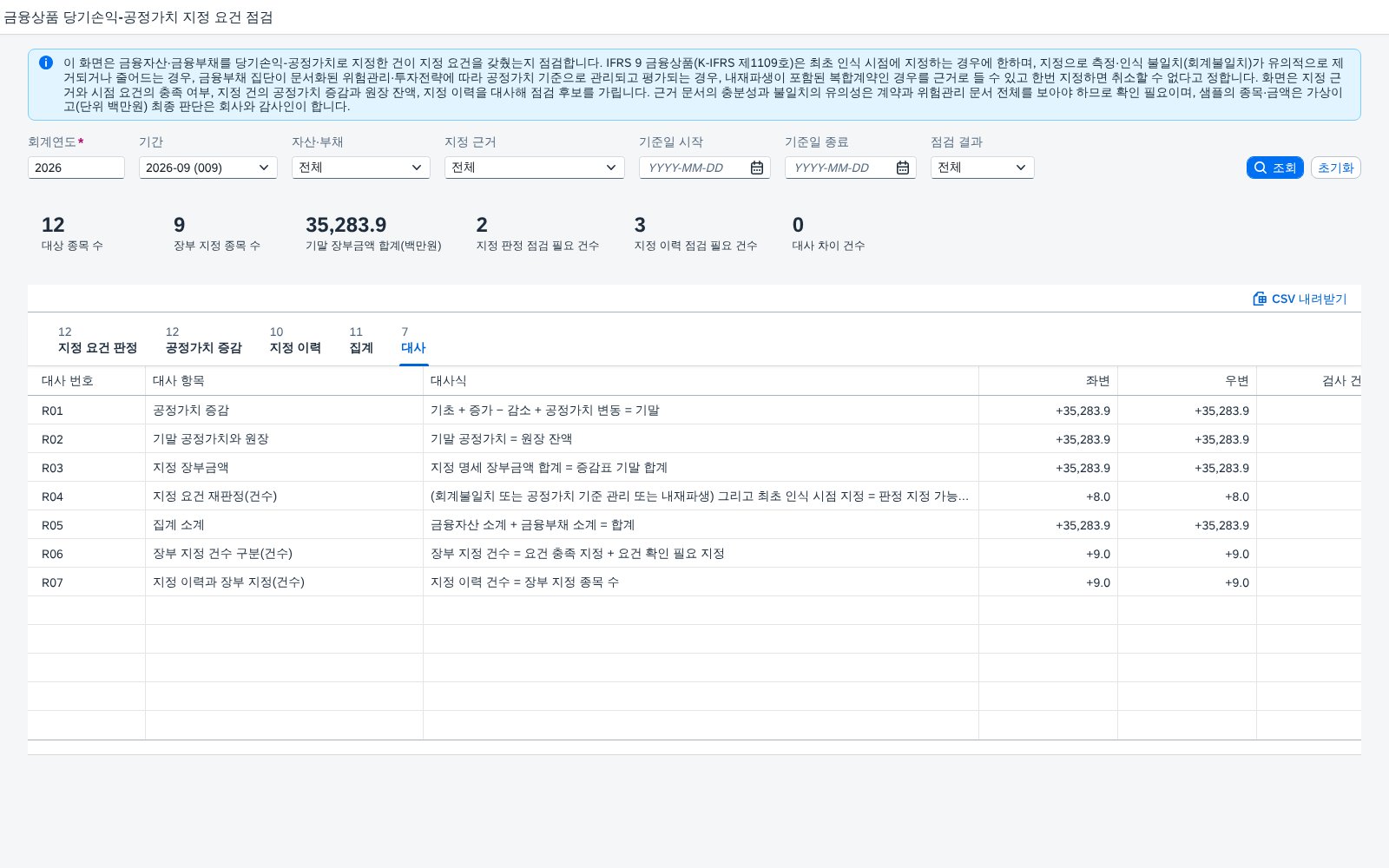Switch to the 지정 이력 tab
Viewport: 1389px width, 868px height.
[x=295, y=340]
